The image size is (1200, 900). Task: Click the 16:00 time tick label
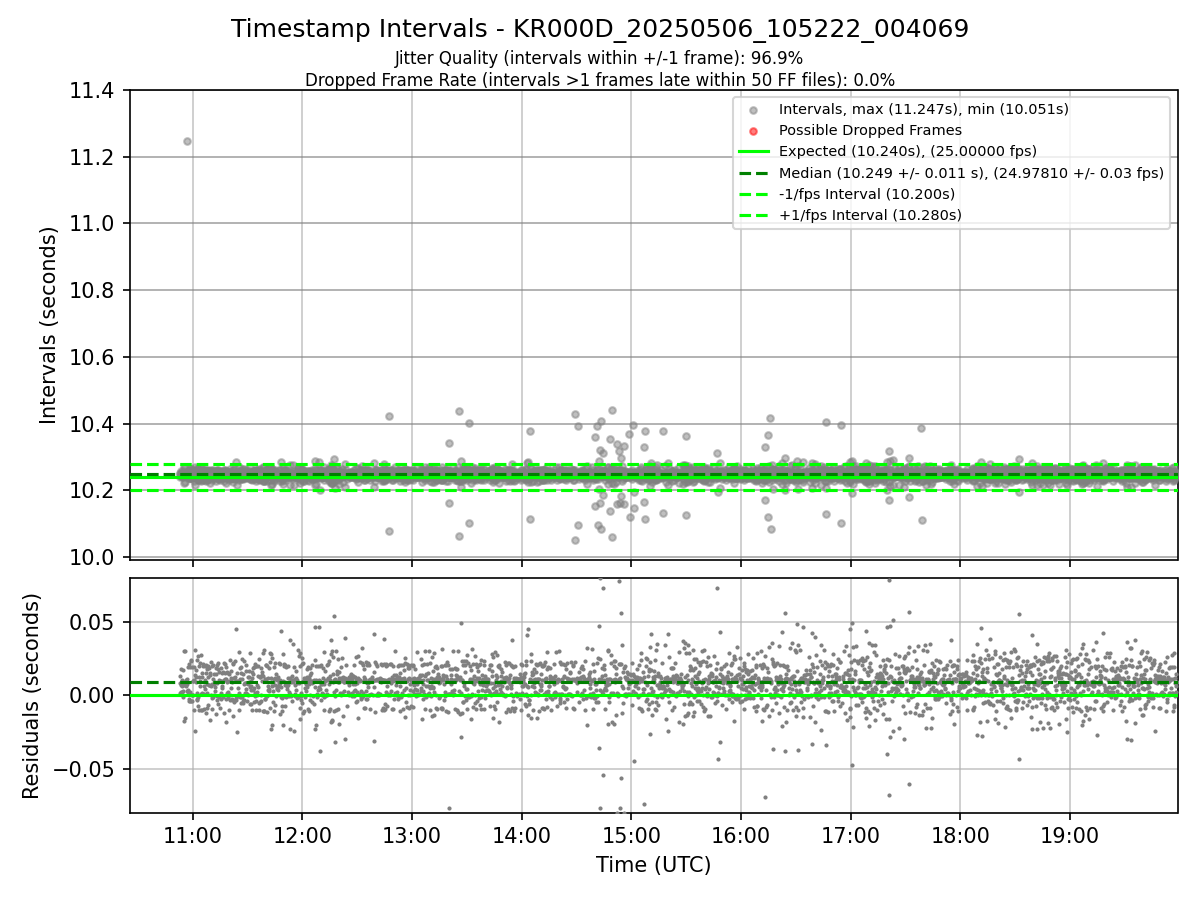741,834
